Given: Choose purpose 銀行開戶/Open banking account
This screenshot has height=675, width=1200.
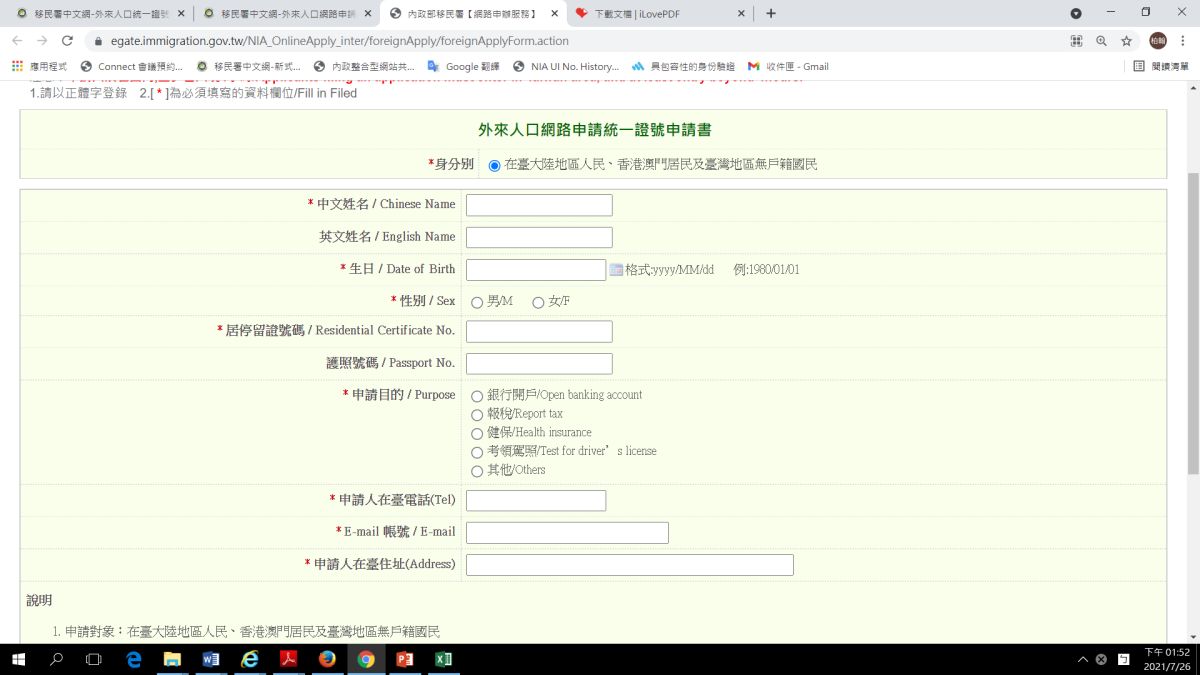Looking at the screenshot, I should coord(477,396).
